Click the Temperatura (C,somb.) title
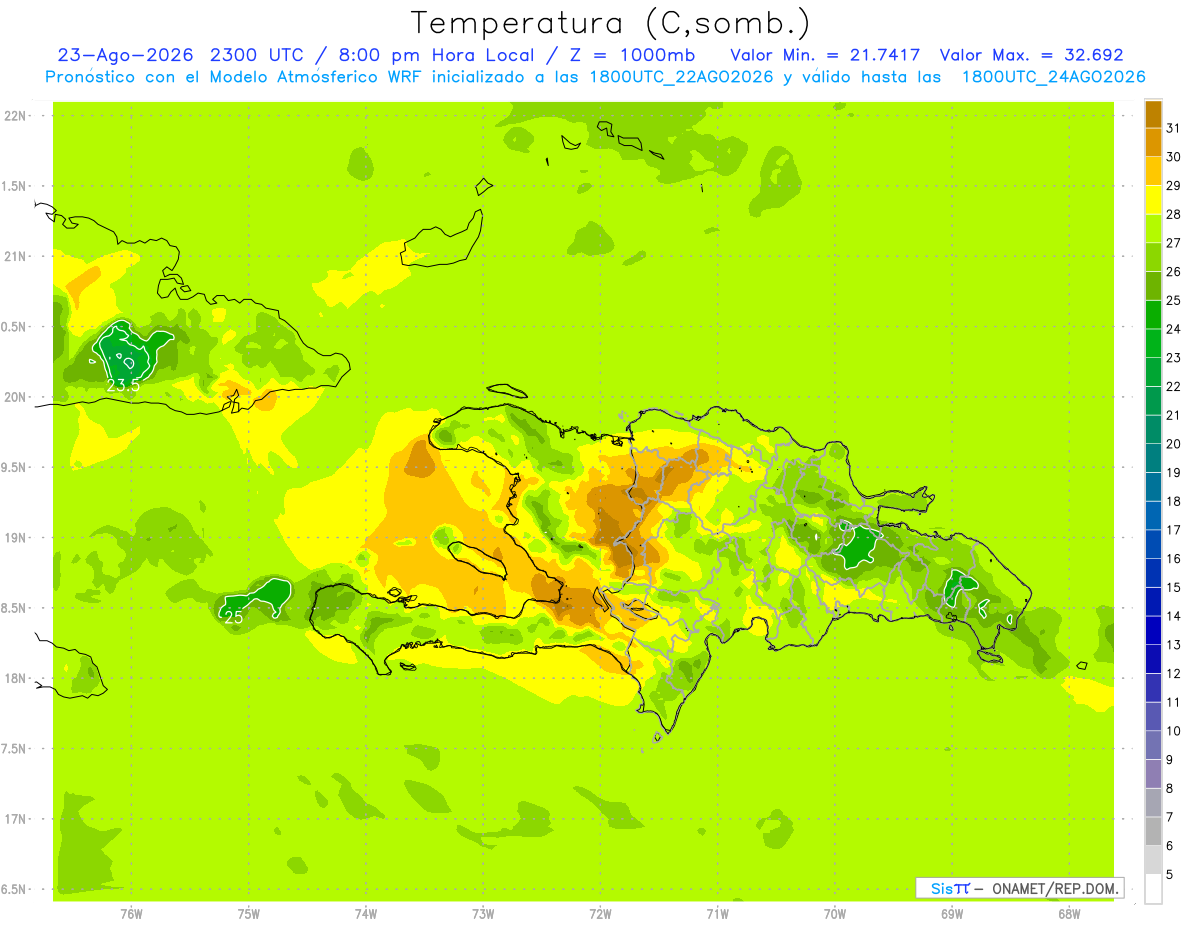 (611, 23)
